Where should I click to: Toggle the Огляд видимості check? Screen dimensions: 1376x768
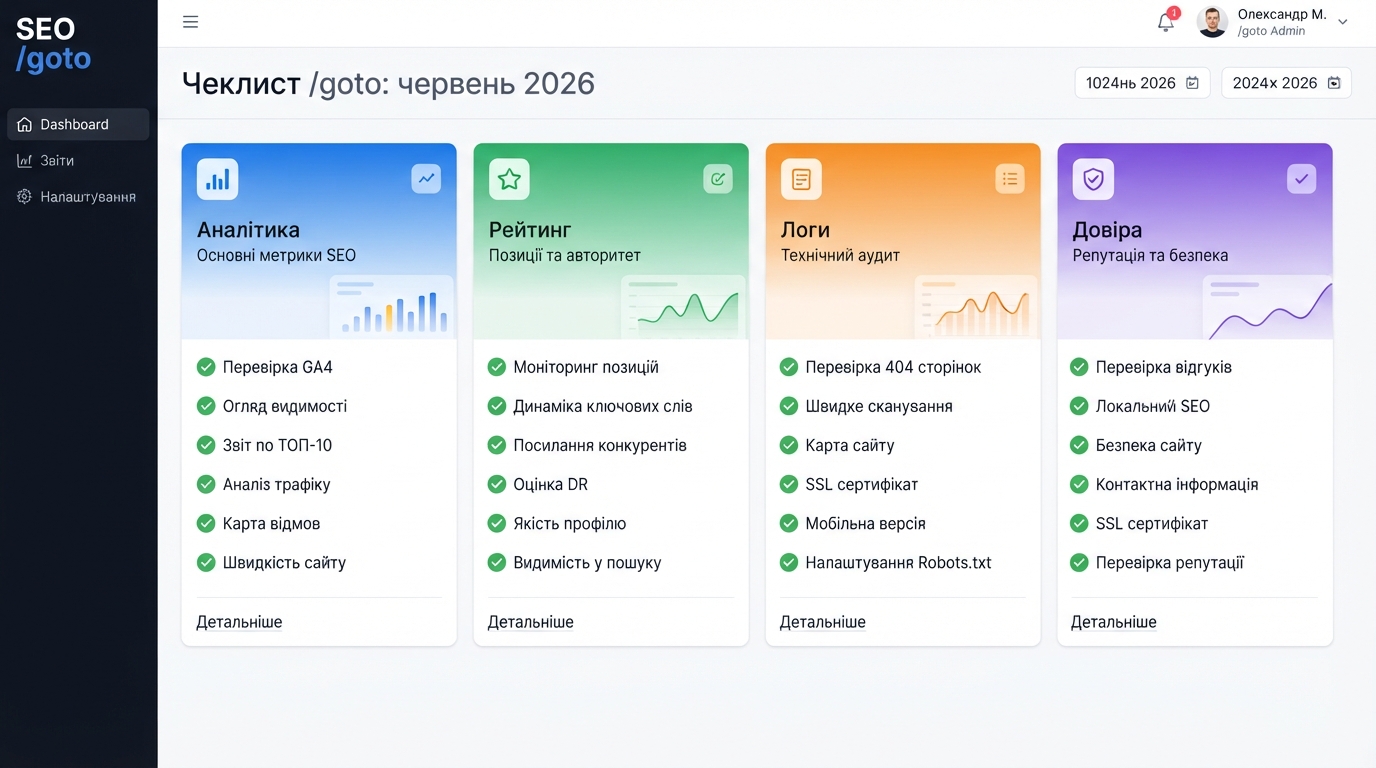pyautogui.click(x=206, y=406)
